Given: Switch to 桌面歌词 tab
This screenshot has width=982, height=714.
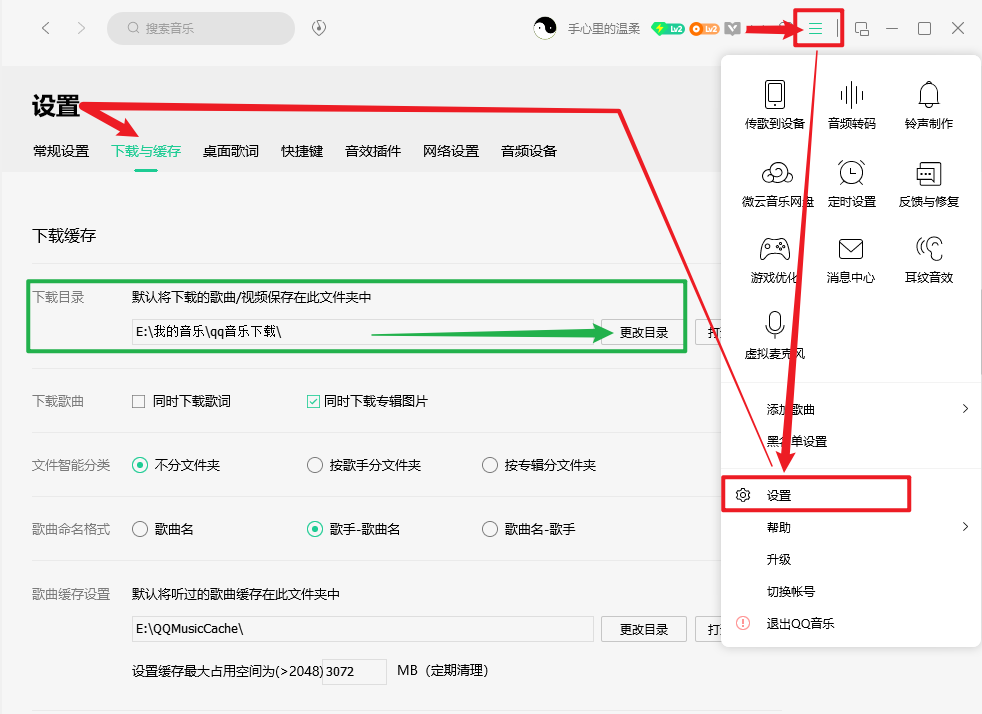Looking at the screenshot, I should pos(230,151).
